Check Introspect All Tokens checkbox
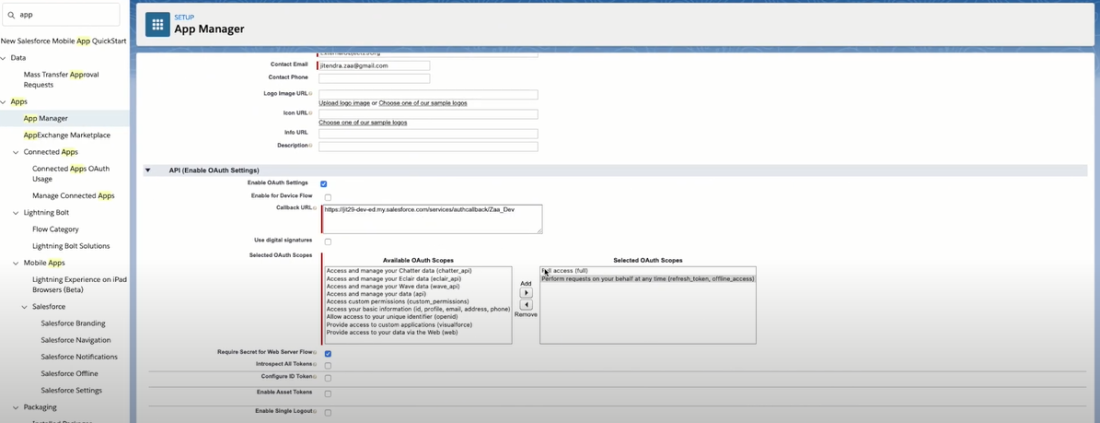The height and width of the screenshot is (423, 1100). (328, 365)
